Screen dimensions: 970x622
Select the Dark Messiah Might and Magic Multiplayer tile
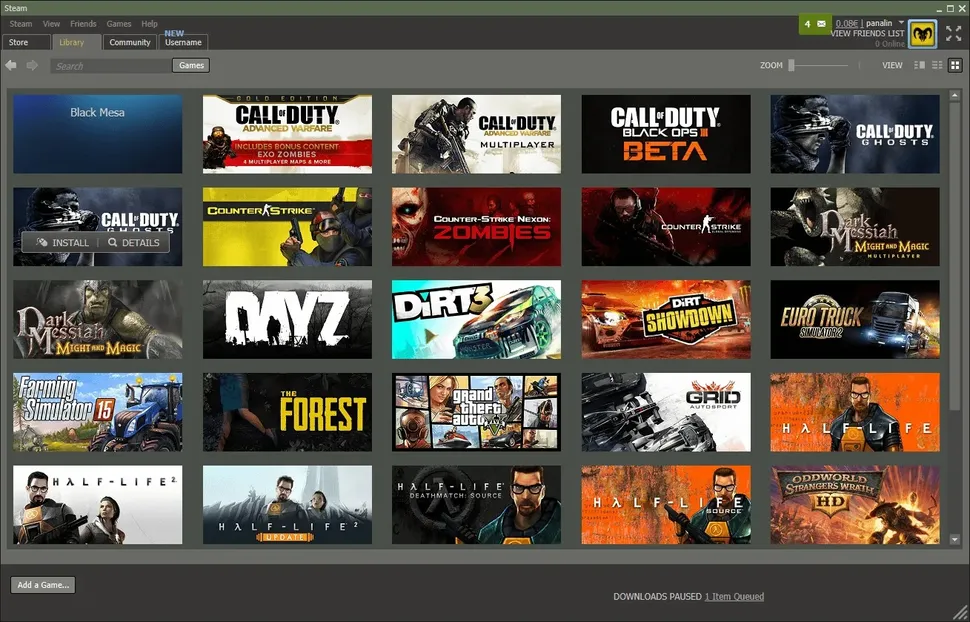tap(855, 227)
